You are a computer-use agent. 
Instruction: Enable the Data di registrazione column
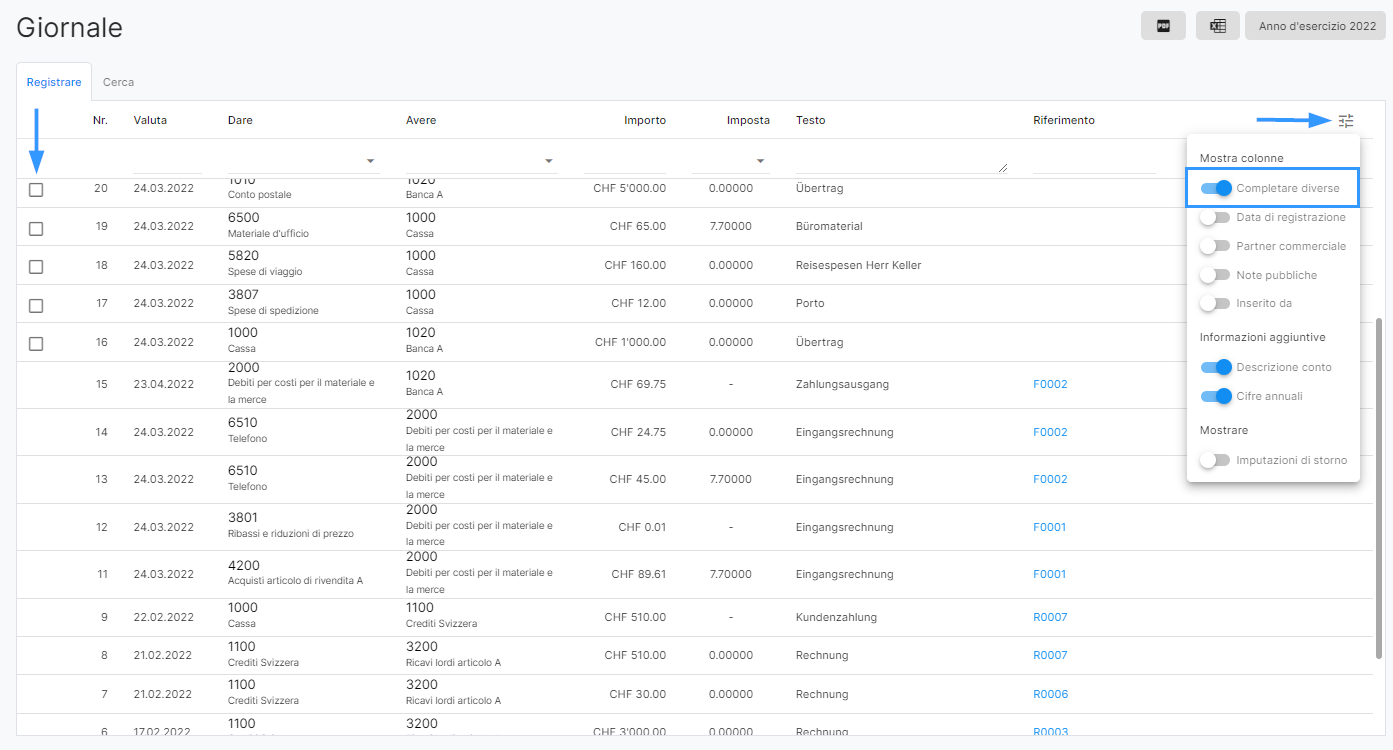(1216, 217)
